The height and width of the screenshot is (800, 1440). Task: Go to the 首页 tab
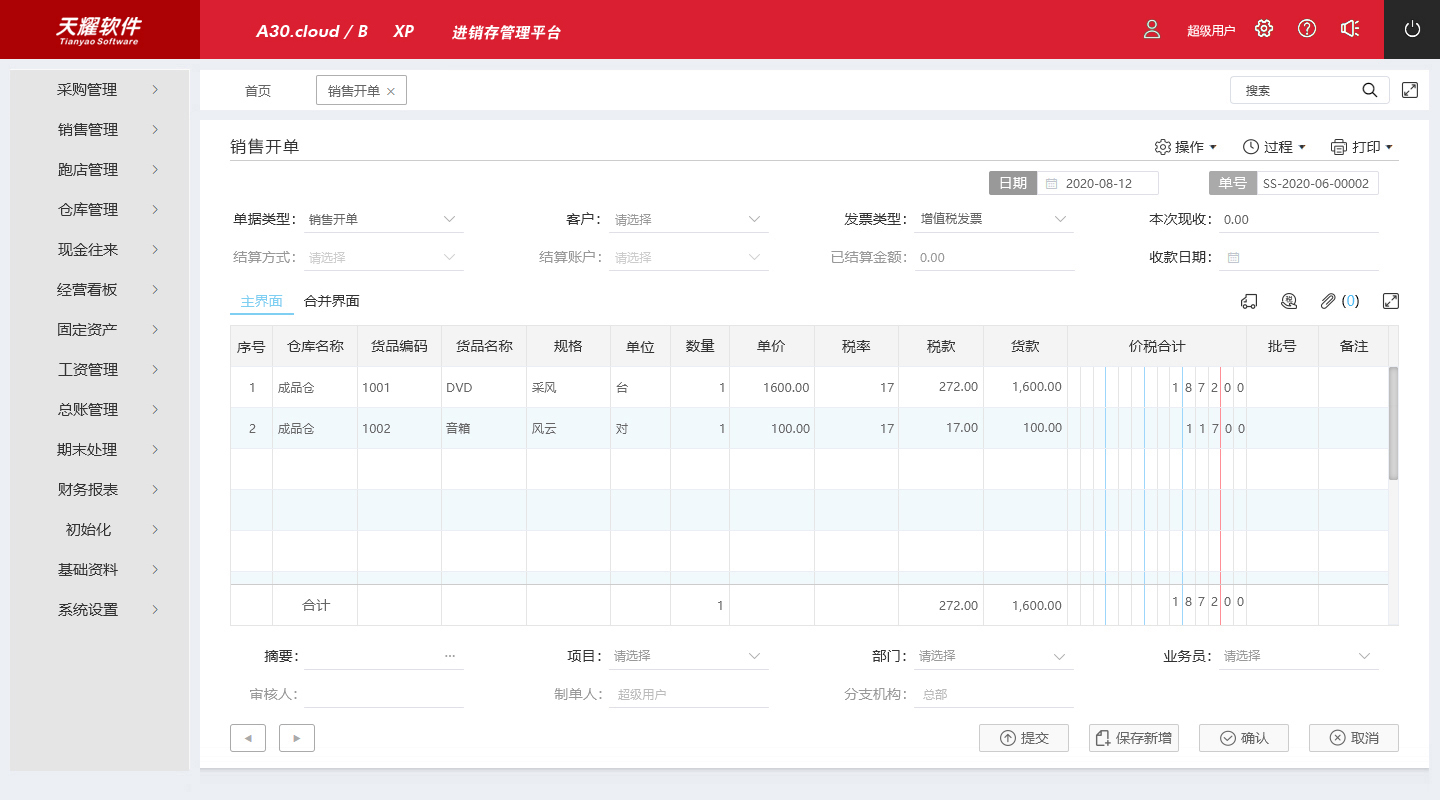coord(258,91)
